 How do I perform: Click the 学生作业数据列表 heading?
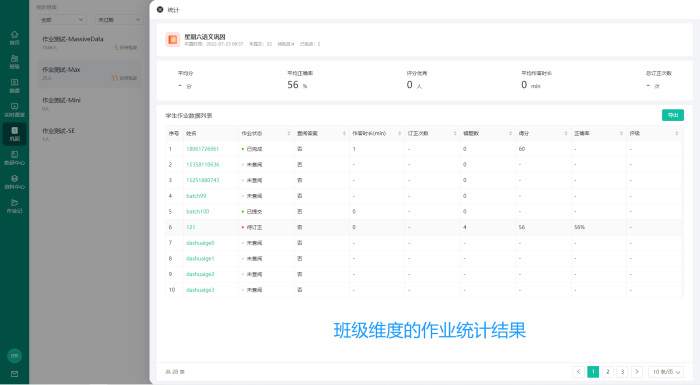coord(189,116)
